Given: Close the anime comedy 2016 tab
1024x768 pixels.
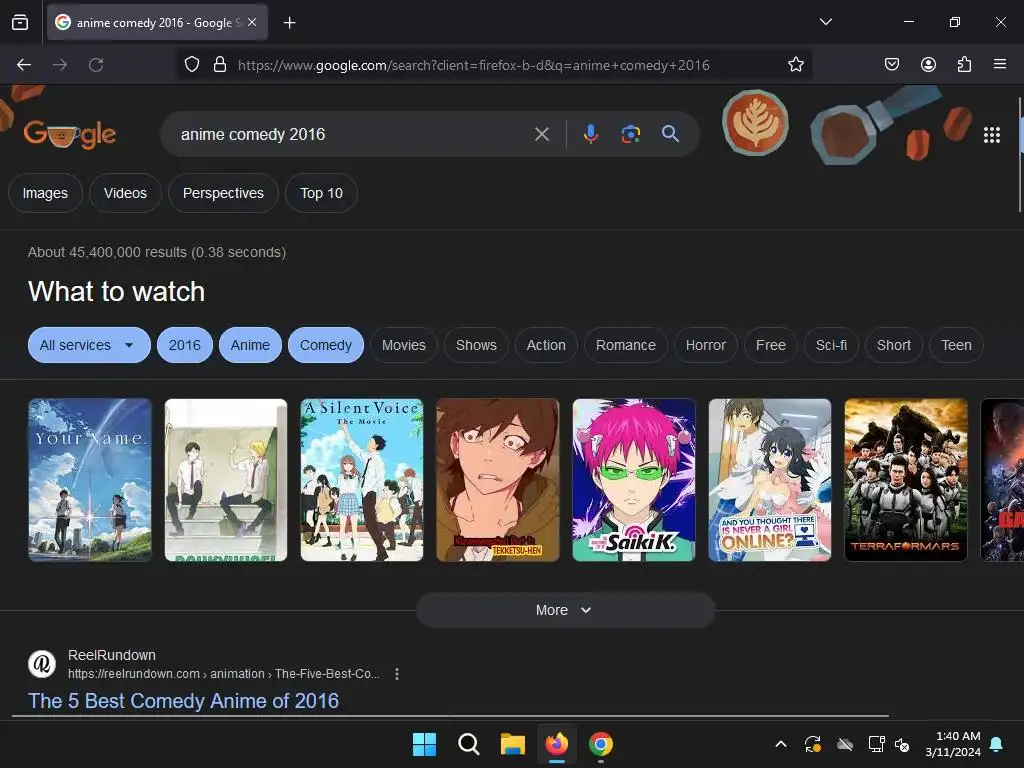Looking at the screenshot, I should point(252,22).
